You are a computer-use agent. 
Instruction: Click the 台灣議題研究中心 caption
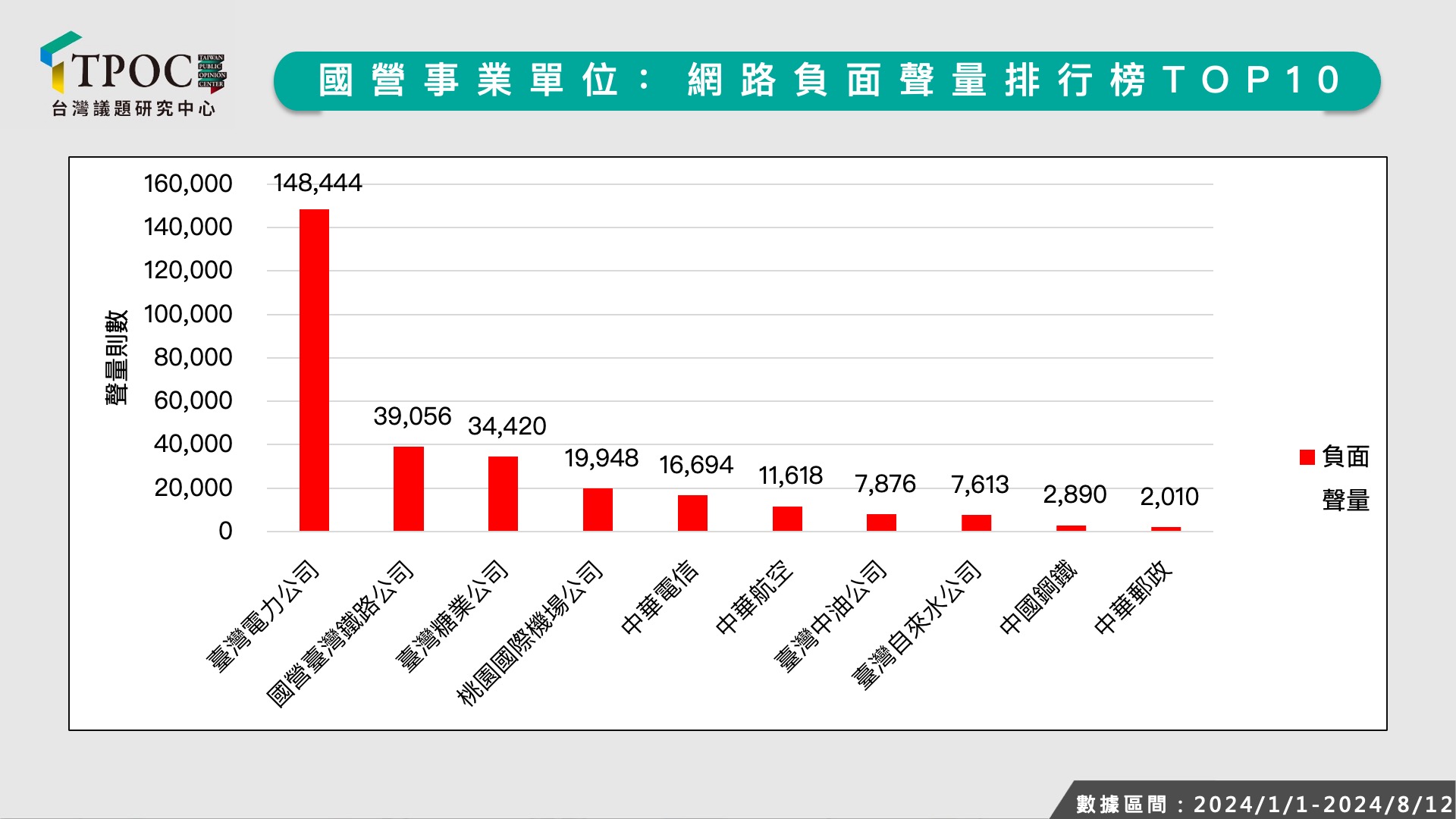click(133, 108)
